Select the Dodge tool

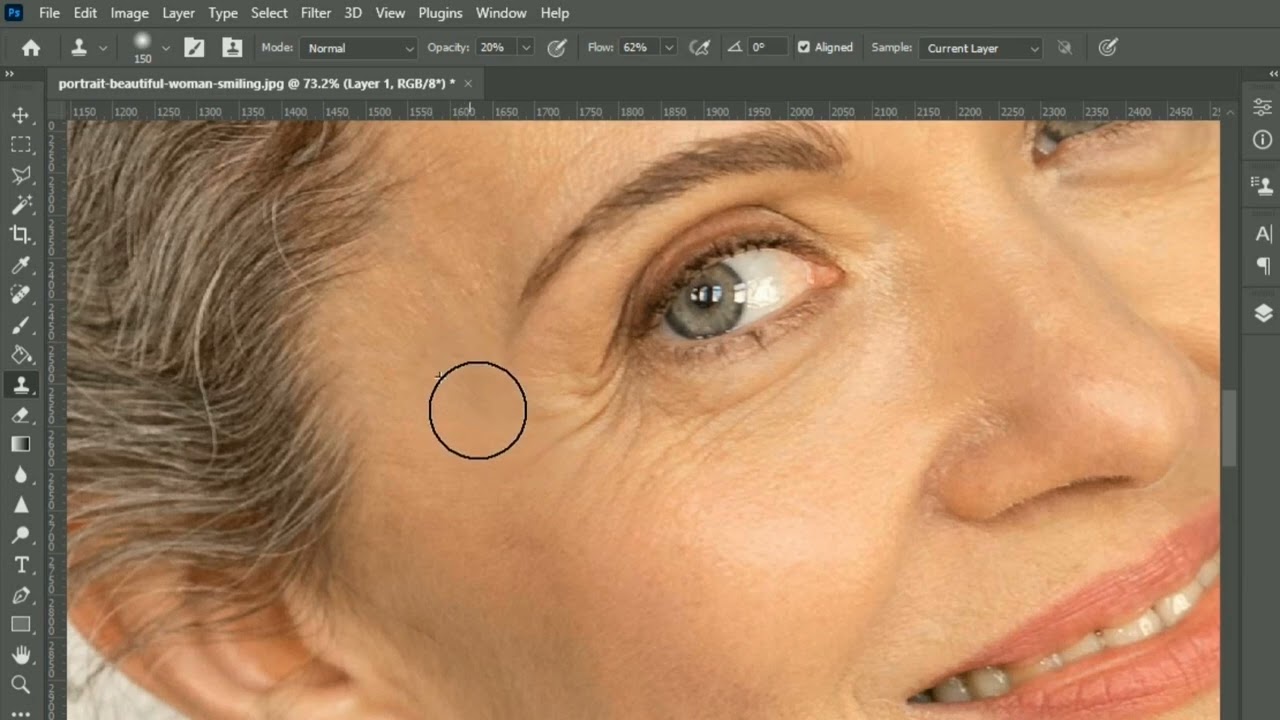coord(20,535)
